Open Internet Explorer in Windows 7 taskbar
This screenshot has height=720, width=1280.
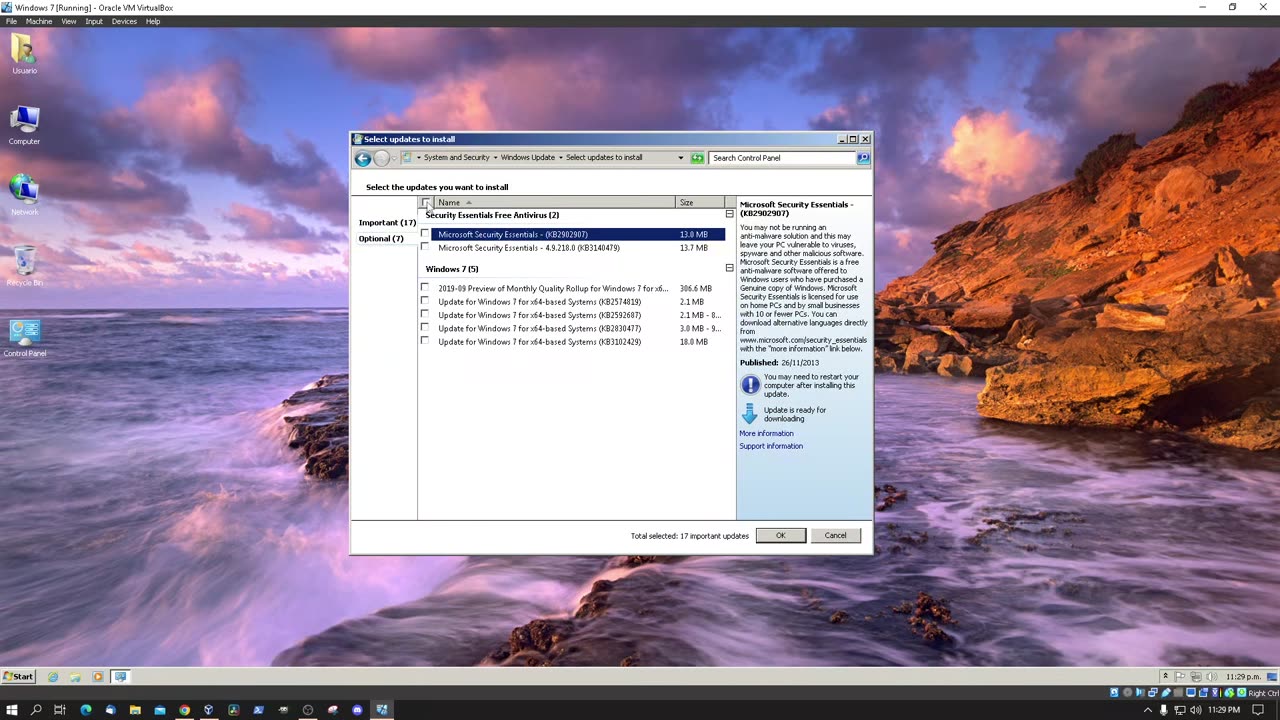[53, 677]
